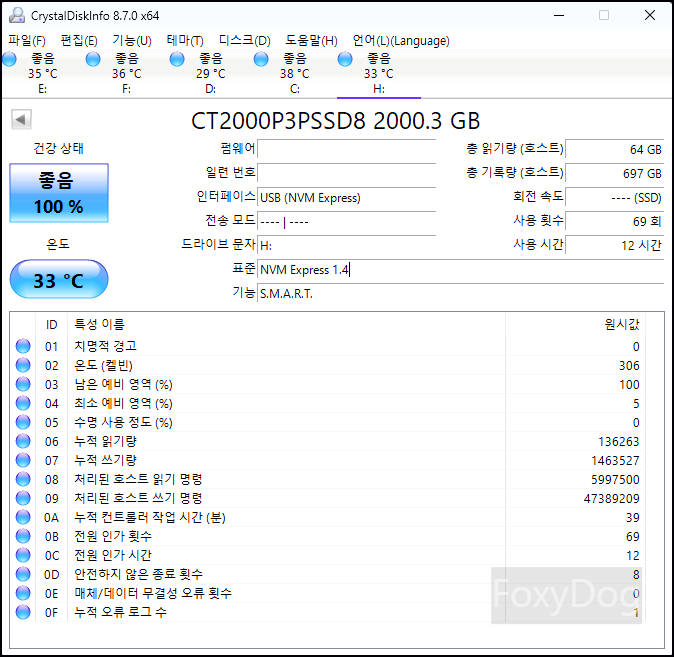Screen dimensions: 674x657
Task: Open the 테마(T) menu
Action: coord(185,40)
